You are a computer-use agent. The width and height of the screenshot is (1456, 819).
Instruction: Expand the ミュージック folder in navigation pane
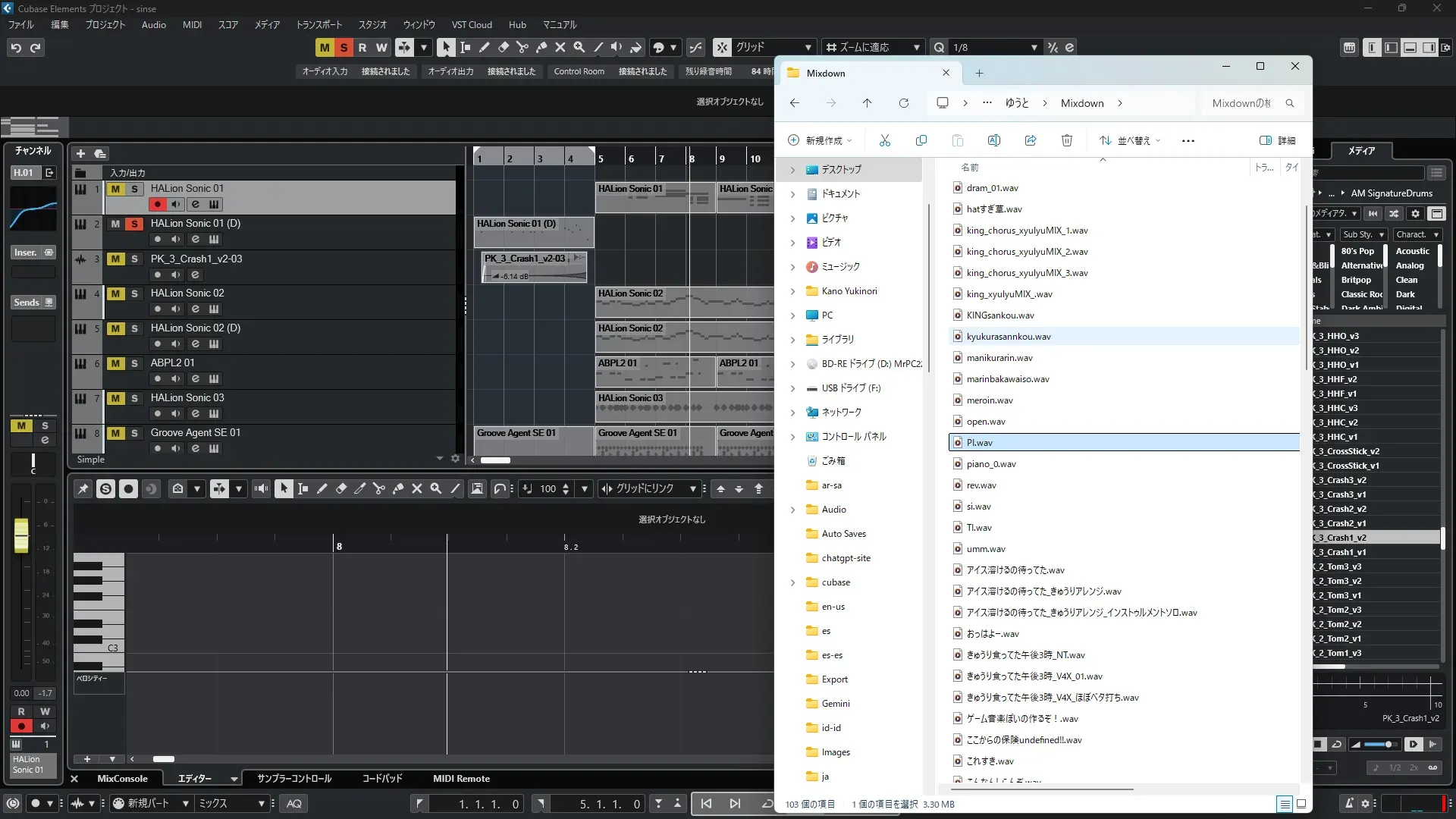point(793,267)
